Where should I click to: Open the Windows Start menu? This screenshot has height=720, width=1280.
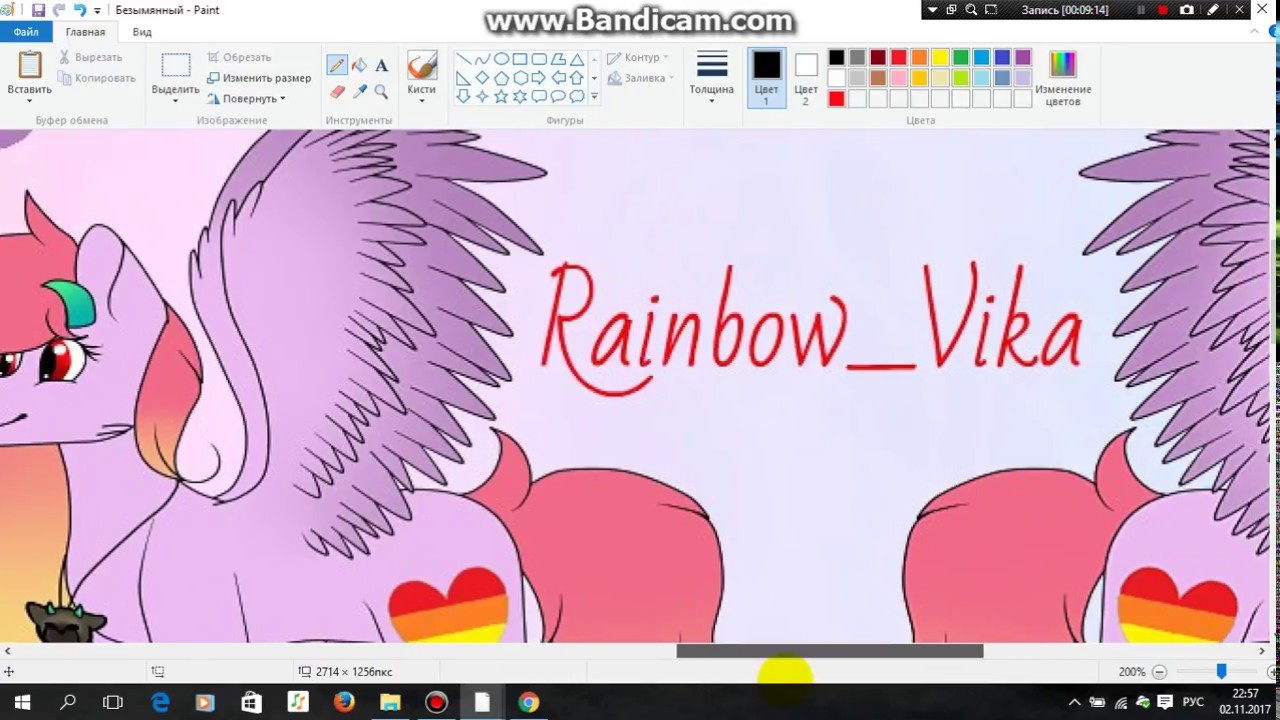click(22, 703)
